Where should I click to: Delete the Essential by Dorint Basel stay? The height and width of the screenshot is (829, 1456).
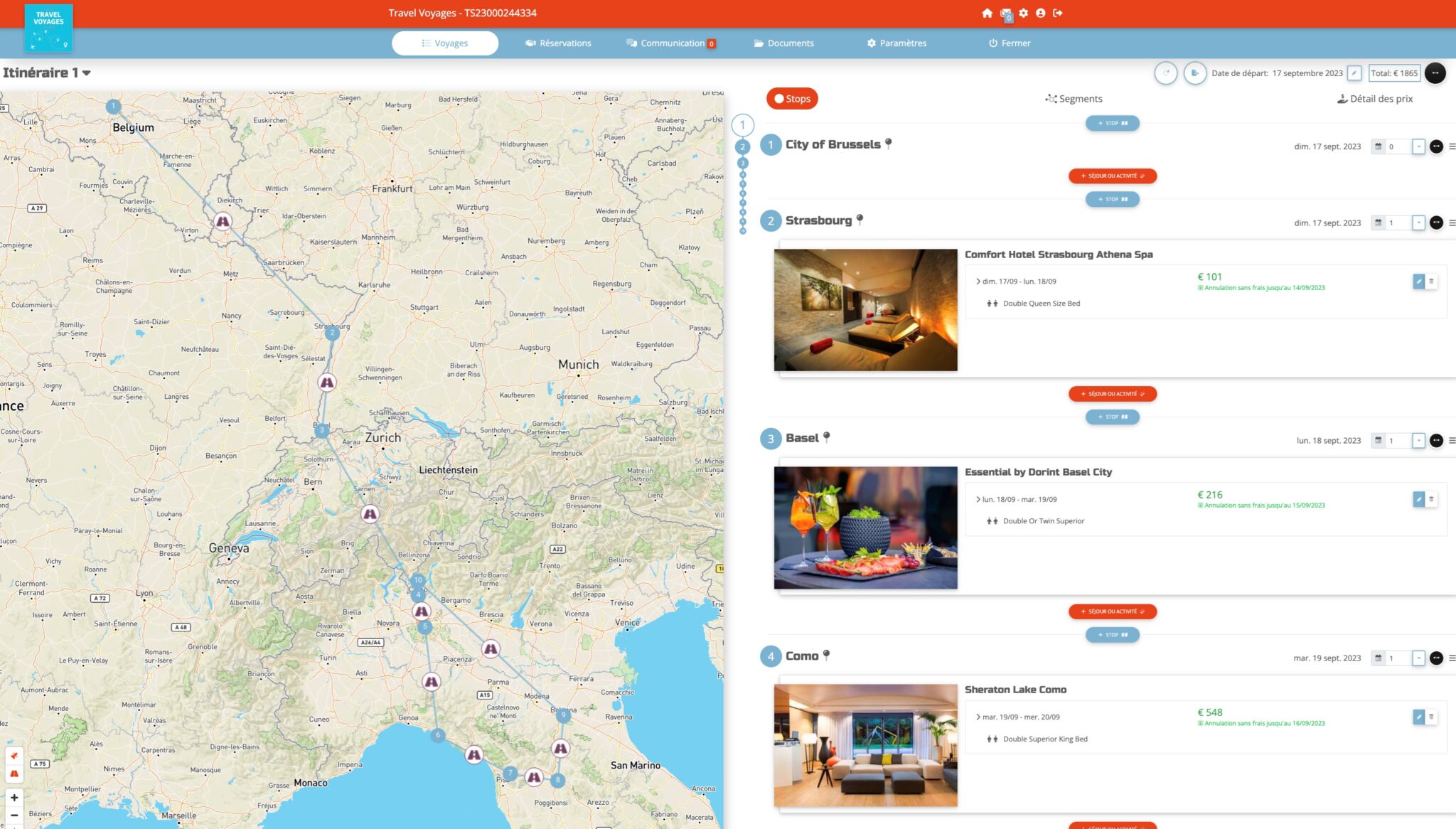coord(1431,499)
